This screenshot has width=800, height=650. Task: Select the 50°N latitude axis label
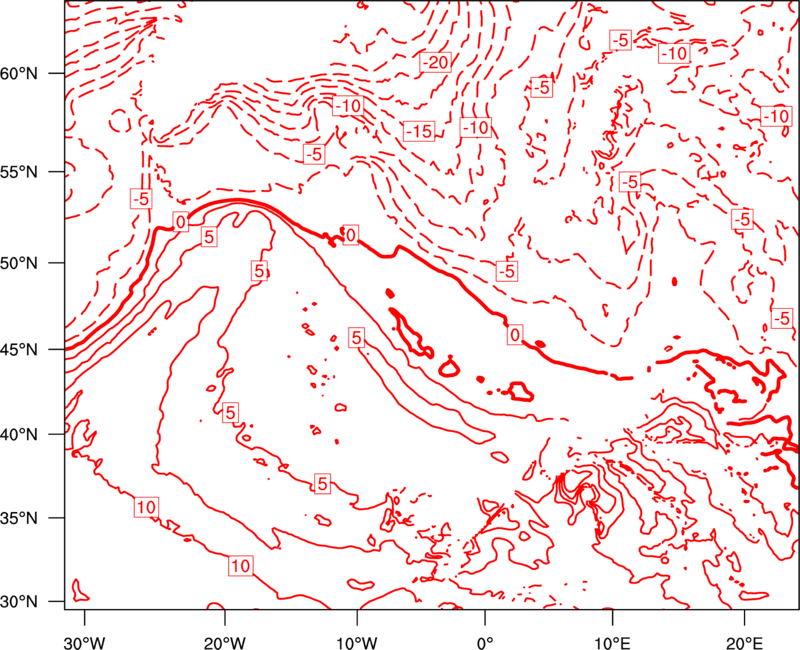pyautogui.click(x=19, y=263)
